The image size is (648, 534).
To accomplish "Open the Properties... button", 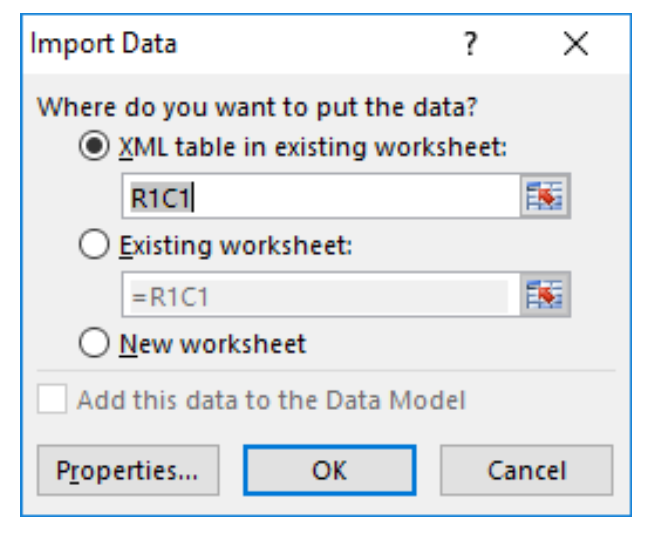I will 126,470.
